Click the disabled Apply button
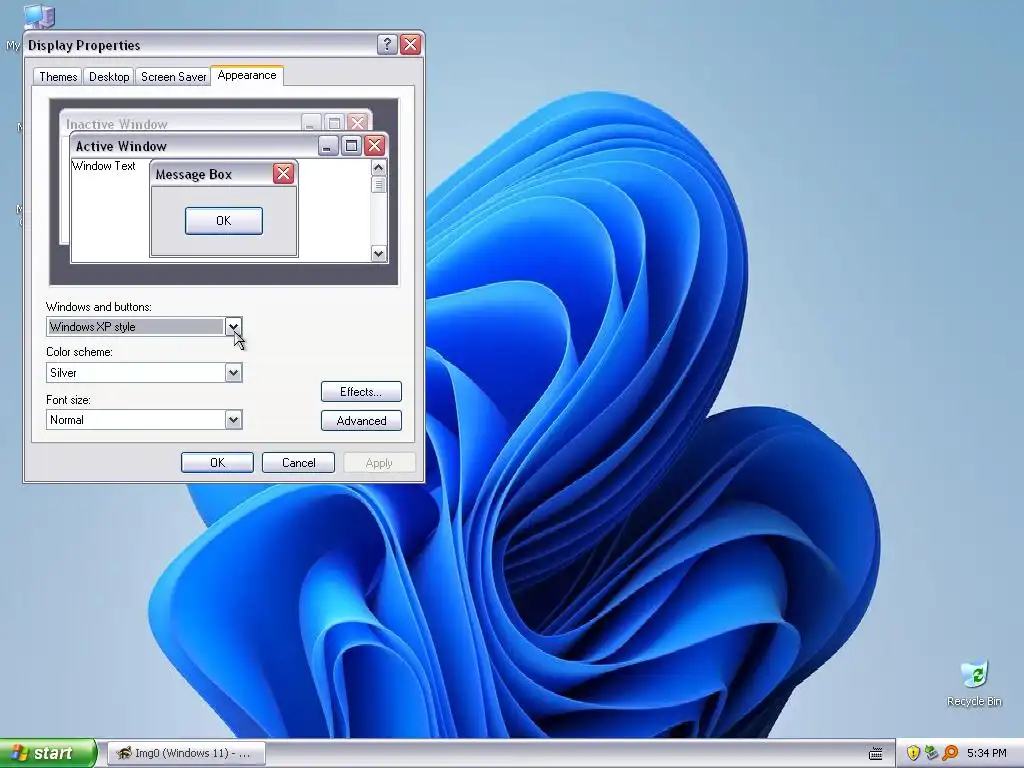Screen dimensions: 1024x768 click(379, 462)
